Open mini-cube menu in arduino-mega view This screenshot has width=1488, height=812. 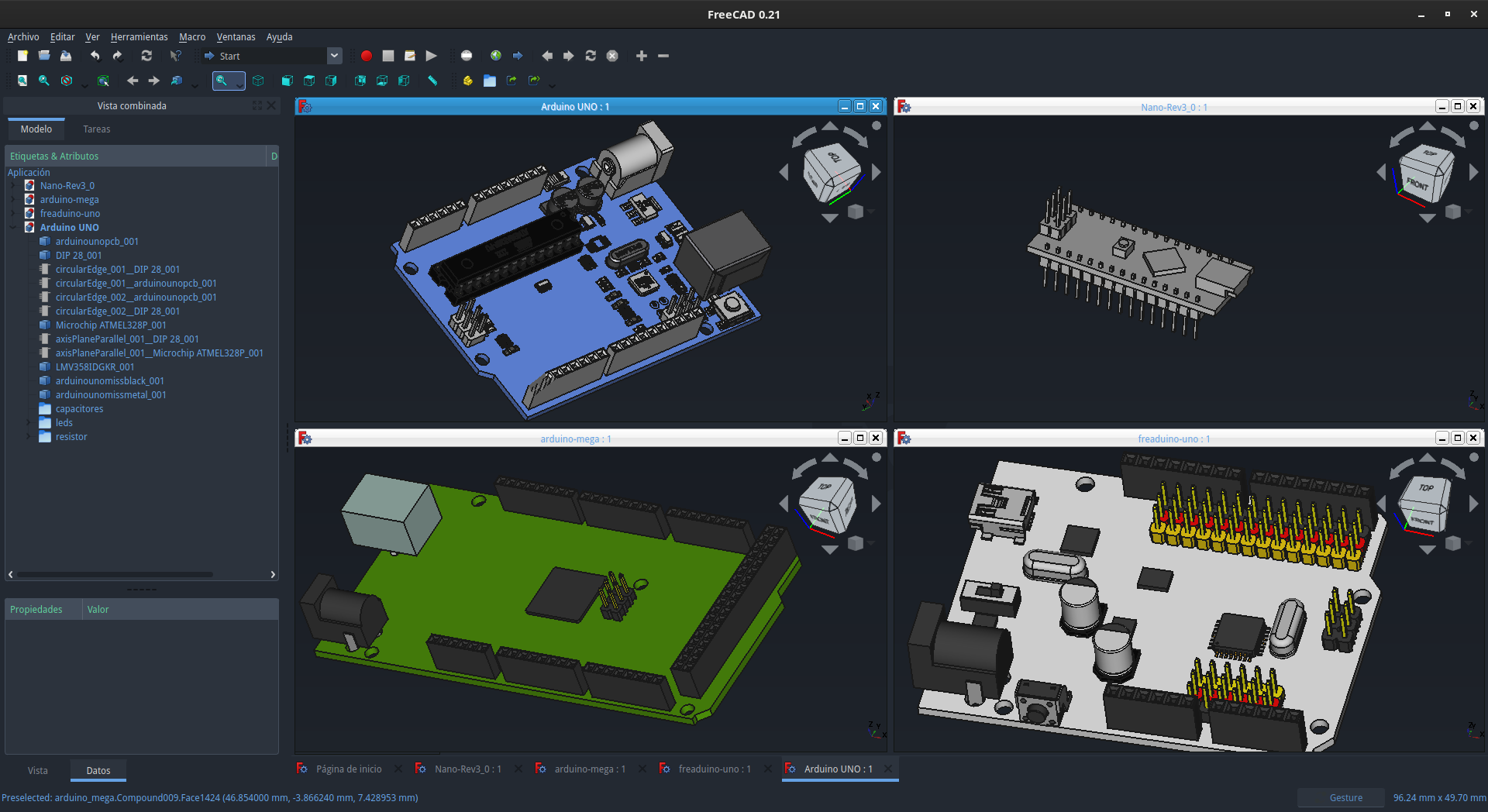coord(856,543)
